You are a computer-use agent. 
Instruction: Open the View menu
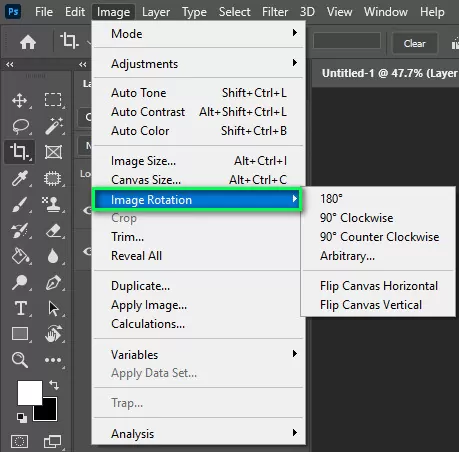[339, 12]
